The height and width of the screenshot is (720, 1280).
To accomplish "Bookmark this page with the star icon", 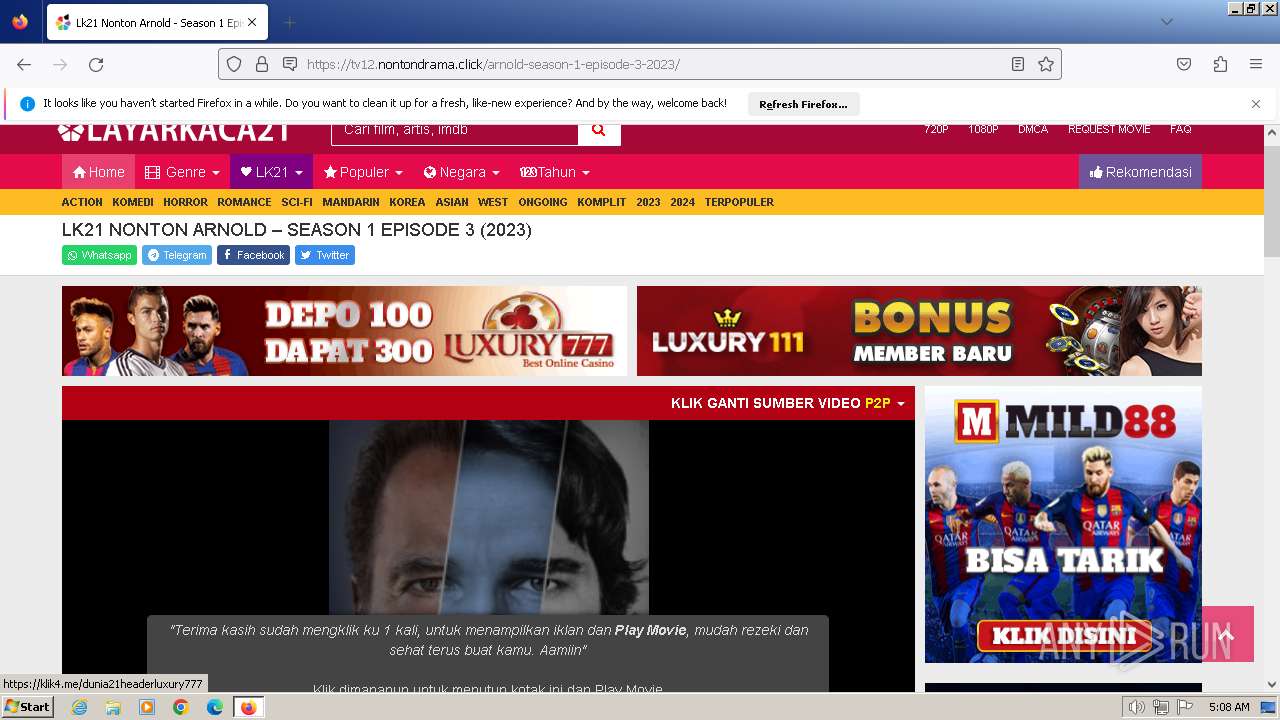I will (x=1046, y=64).
